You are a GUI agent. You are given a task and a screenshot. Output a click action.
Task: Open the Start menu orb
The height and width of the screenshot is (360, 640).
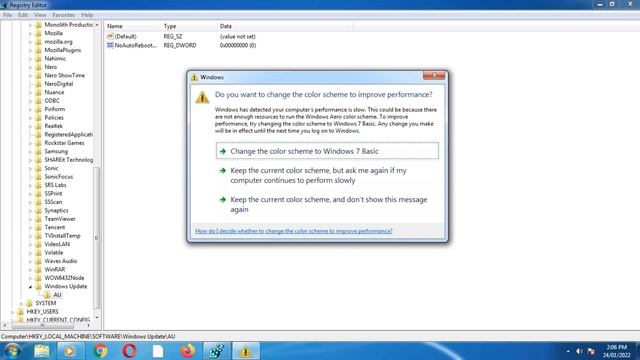12,351
